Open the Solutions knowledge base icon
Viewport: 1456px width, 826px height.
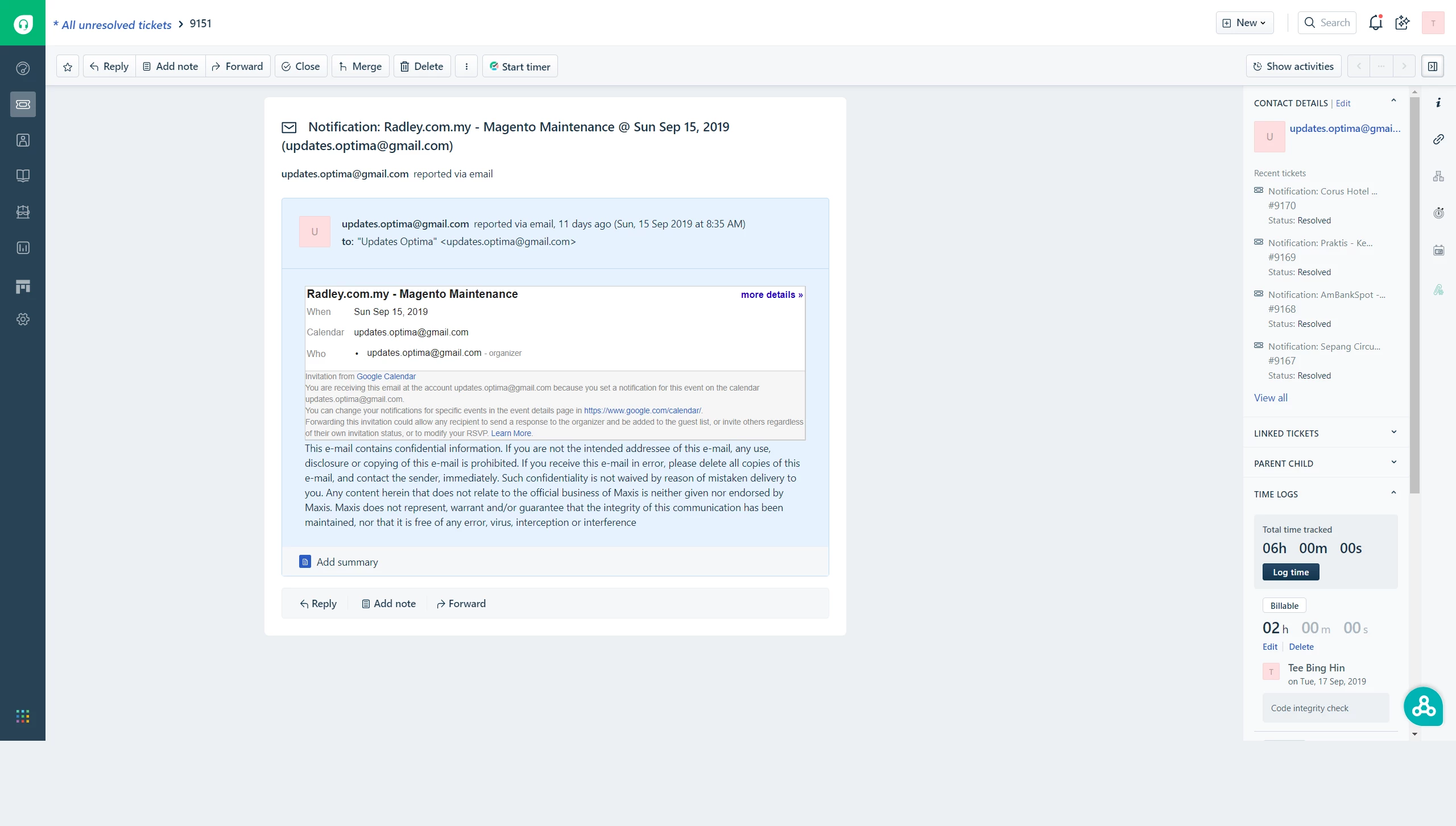pyautogui.click(x=23, y=175)
